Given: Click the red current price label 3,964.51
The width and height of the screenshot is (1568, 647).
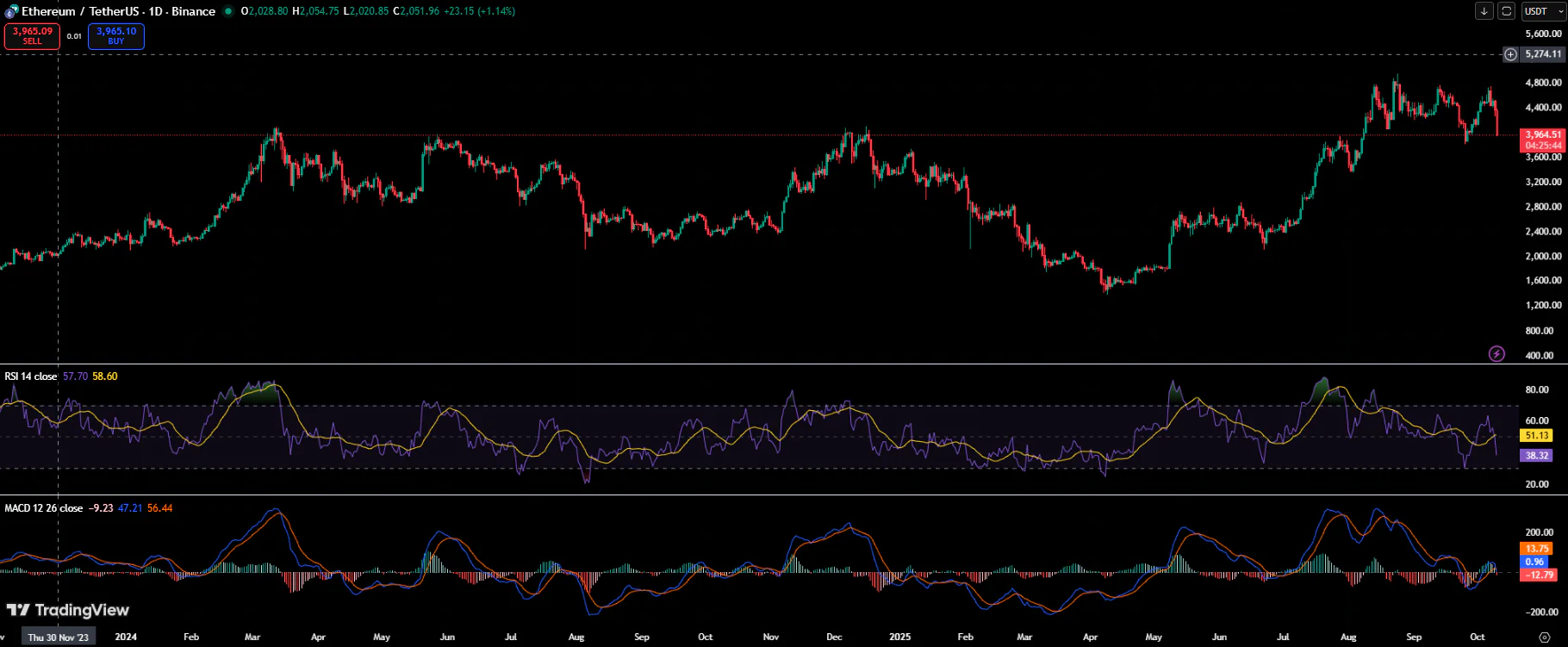Looking at the screenshot, I should 1542,134.
